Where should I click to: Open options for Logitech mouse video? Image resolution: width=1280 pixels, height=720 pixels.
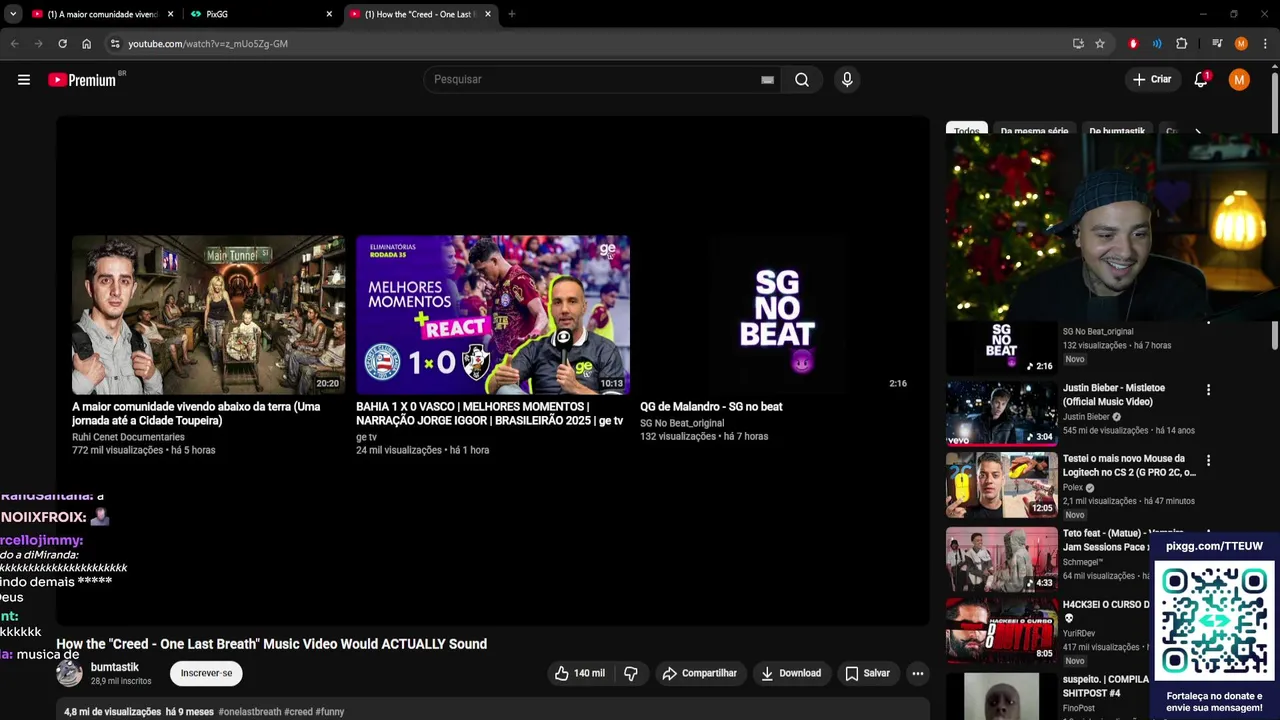(1208, 461)
